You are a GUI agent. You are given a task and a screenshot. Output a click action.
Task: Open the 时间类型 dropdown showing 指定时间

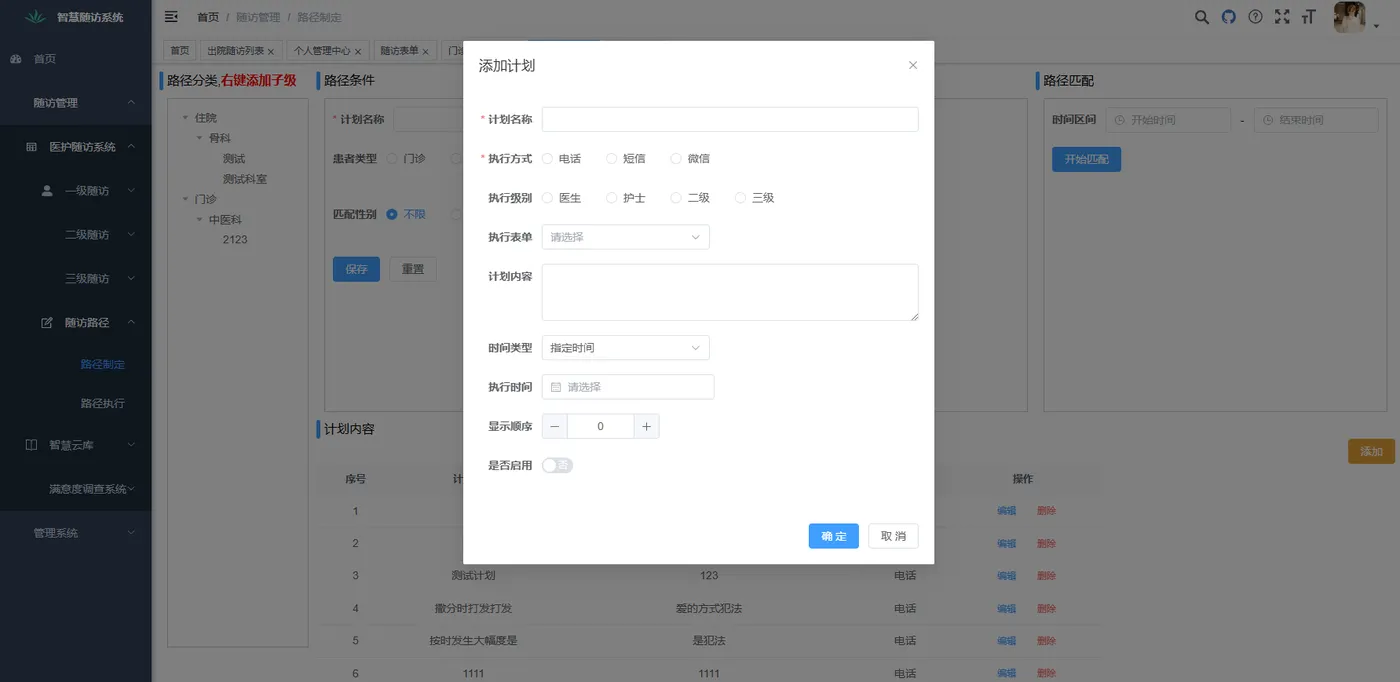[625, 347]
